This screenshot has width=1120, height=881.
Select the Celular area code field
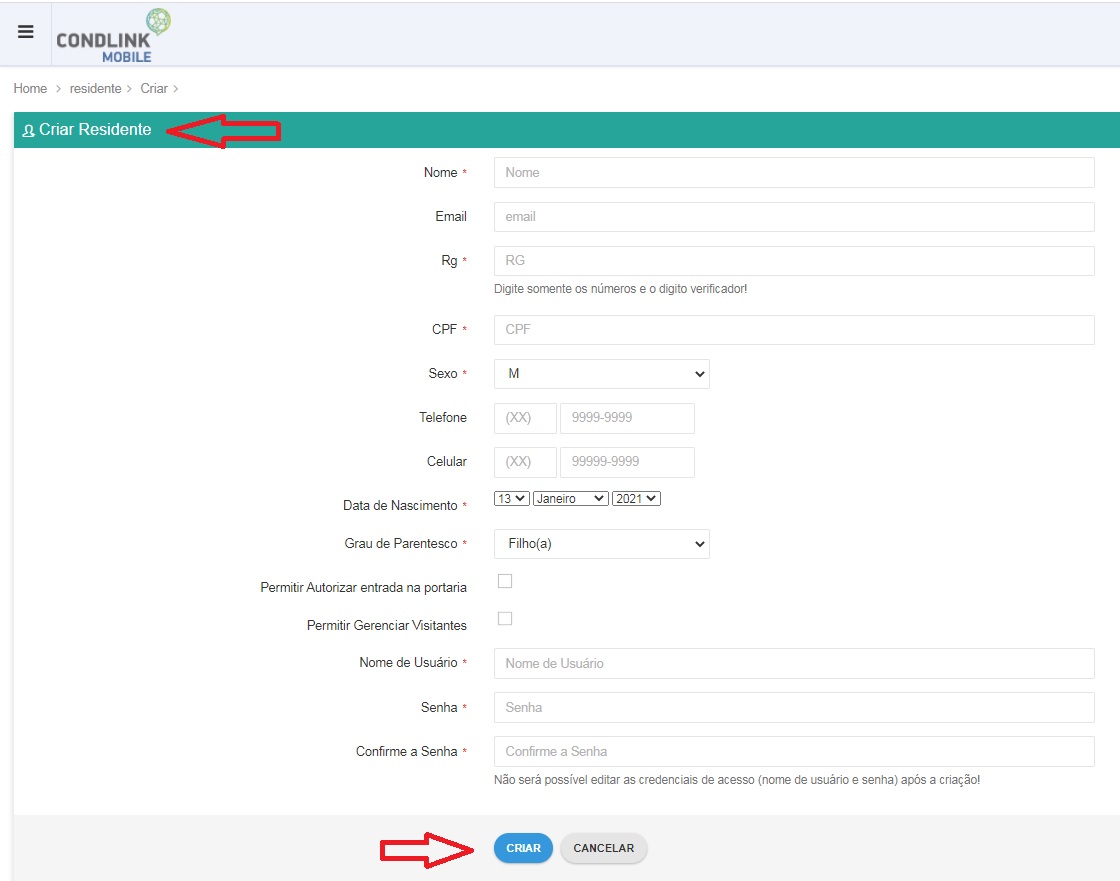525,462
